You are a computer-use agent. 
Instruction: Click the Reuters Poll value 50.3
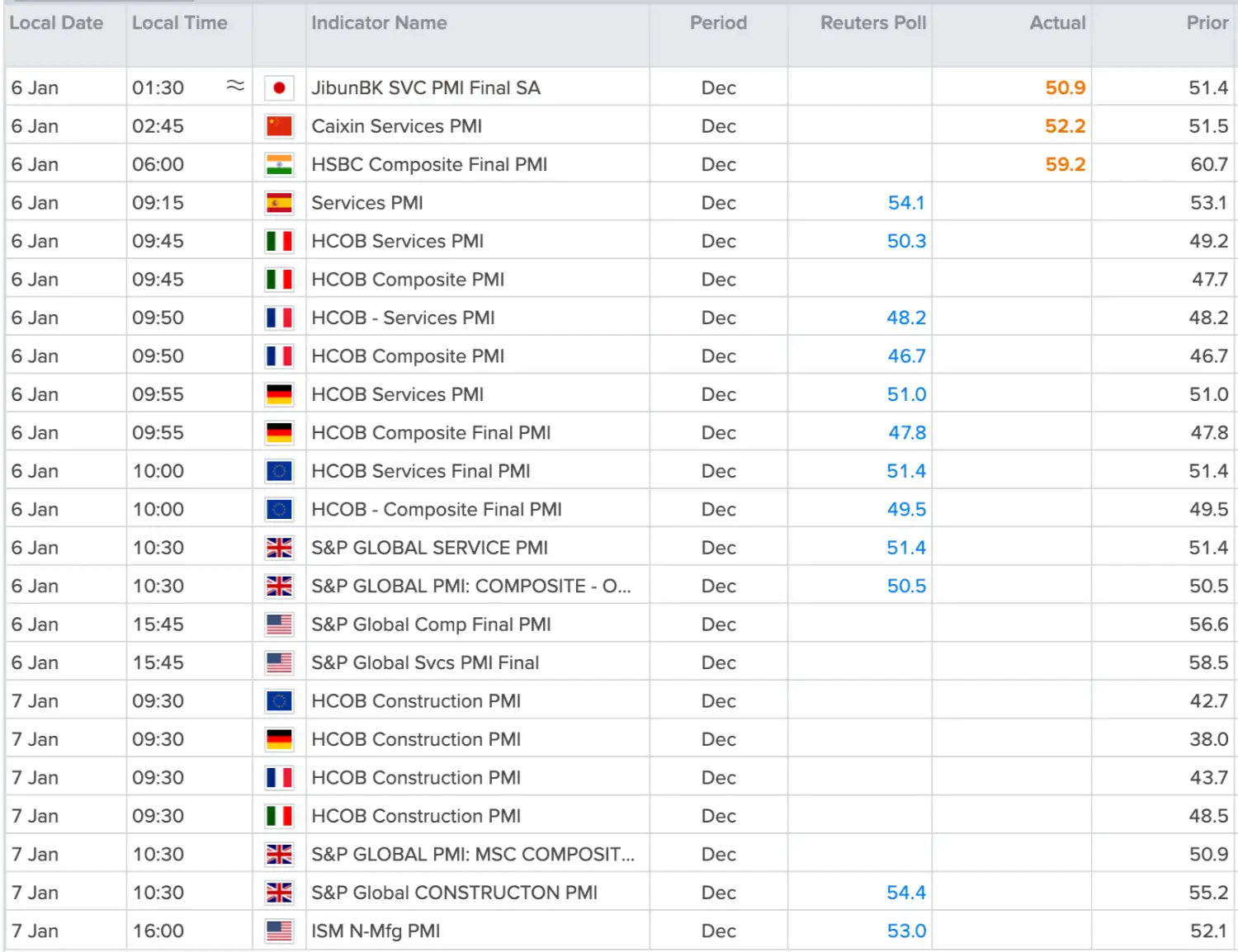(x=906, y=241)
